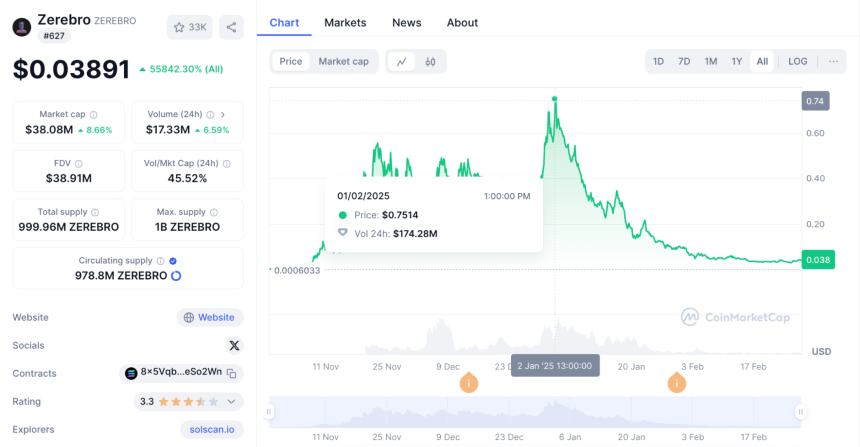Open the solscan.io explorer link

coord(212,429)
